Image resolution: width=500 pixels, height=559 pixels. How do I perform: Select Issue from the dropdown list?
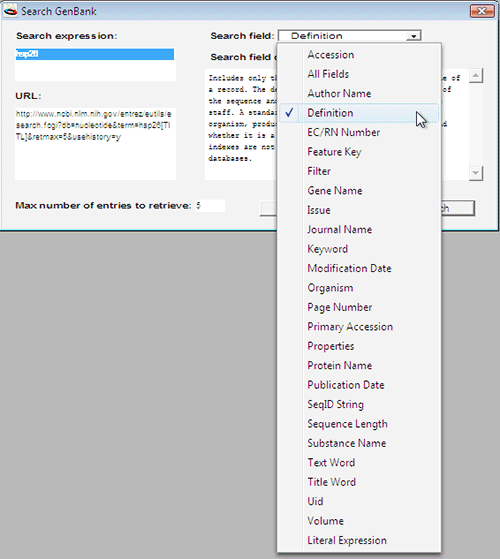coord(359,210)
